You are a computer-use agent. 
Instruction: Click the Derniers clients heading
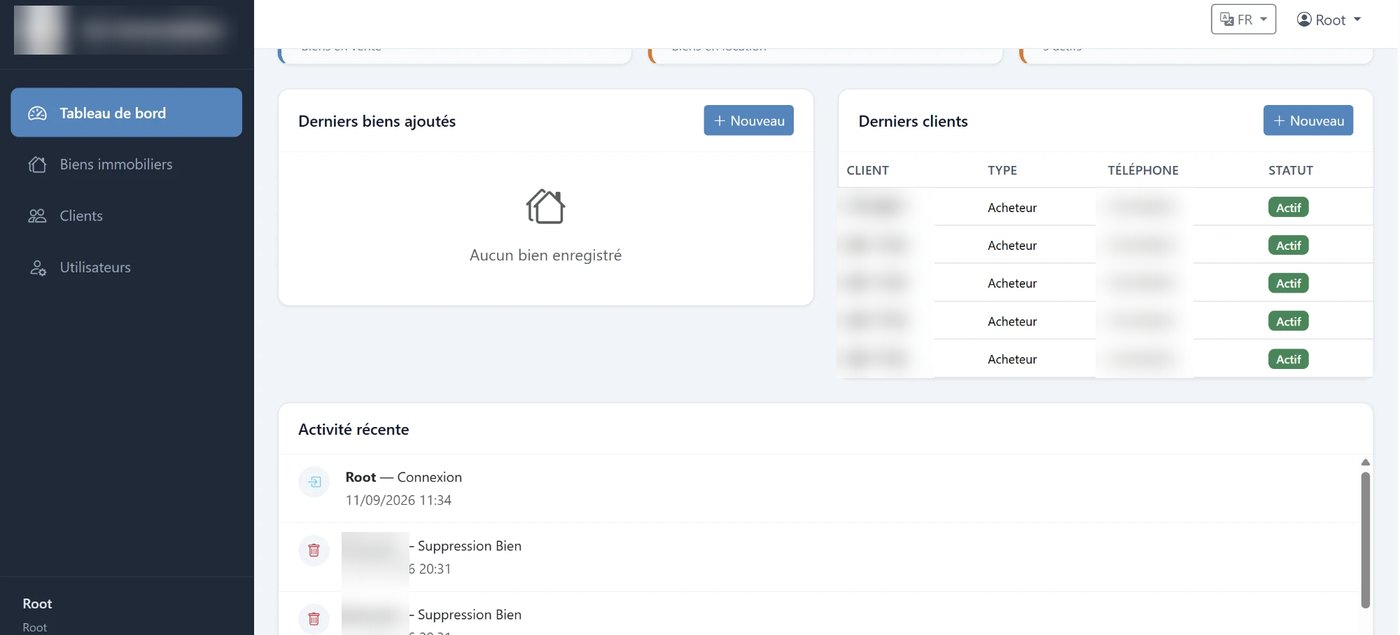point(913,121)
